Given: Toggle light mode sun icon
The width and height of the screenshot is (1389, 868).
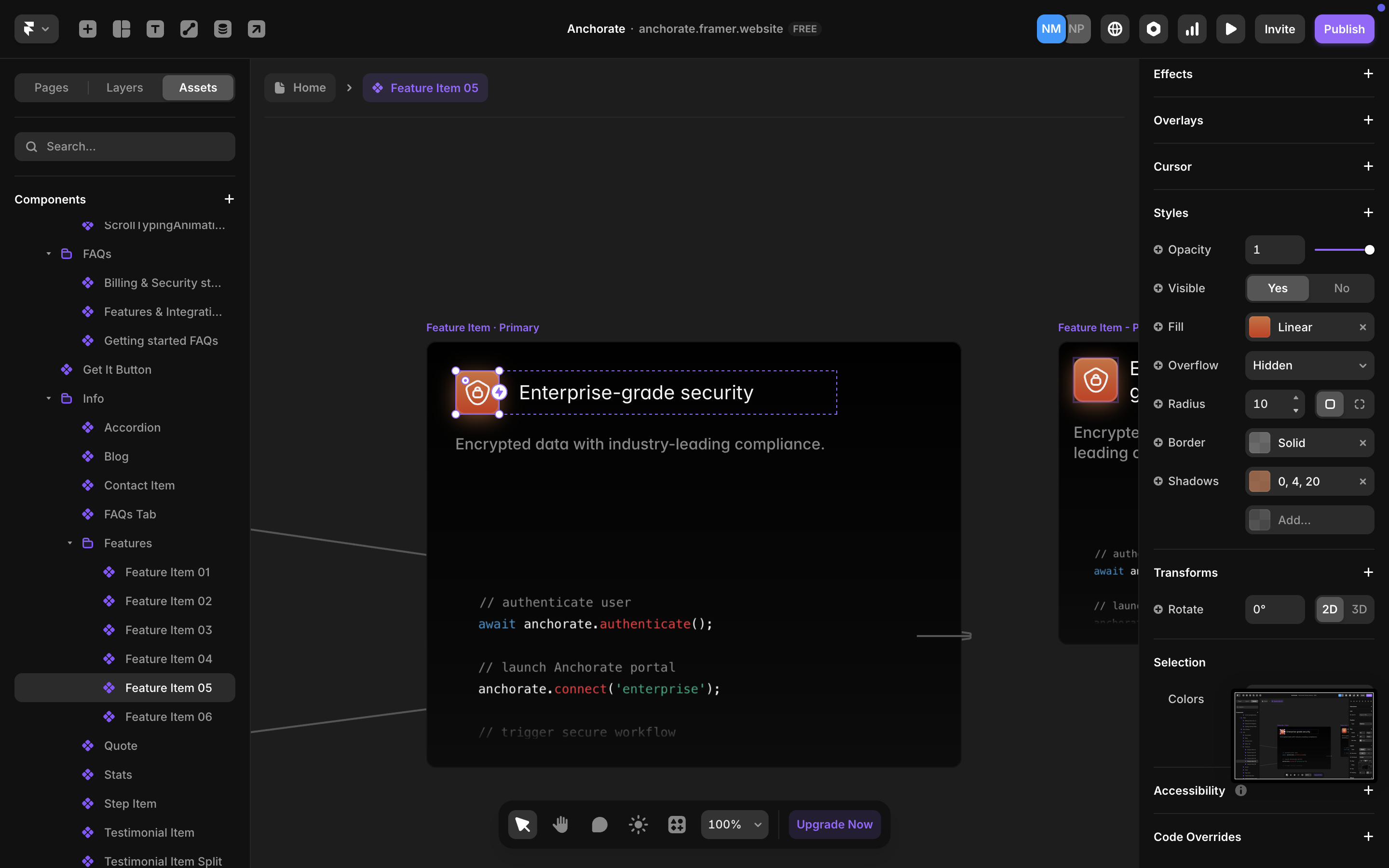Looking at the screenshot, I should pos(638,825).
